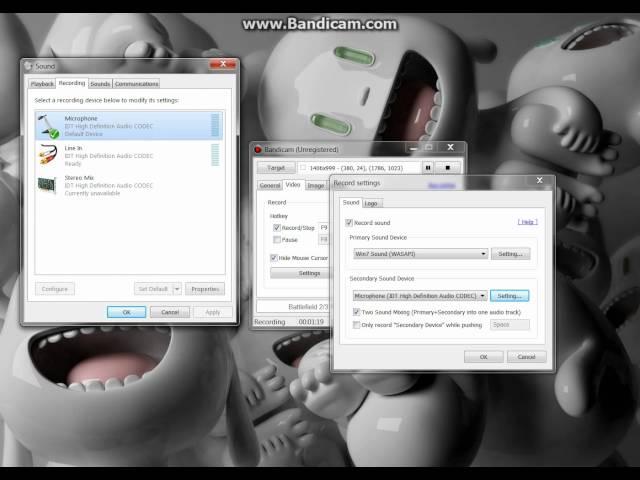This screenshot has height=480, width=640.
Task: Open Properties in the Sound window
Action: pos(205,289)
